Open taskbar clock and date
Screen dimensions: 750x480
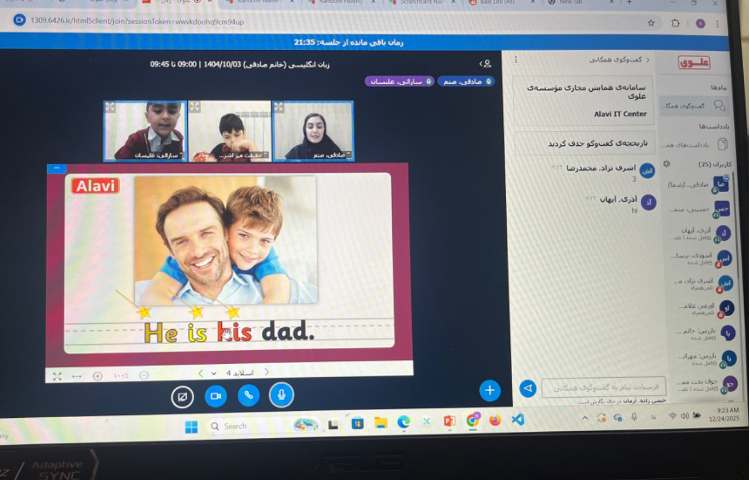(724, 414)
